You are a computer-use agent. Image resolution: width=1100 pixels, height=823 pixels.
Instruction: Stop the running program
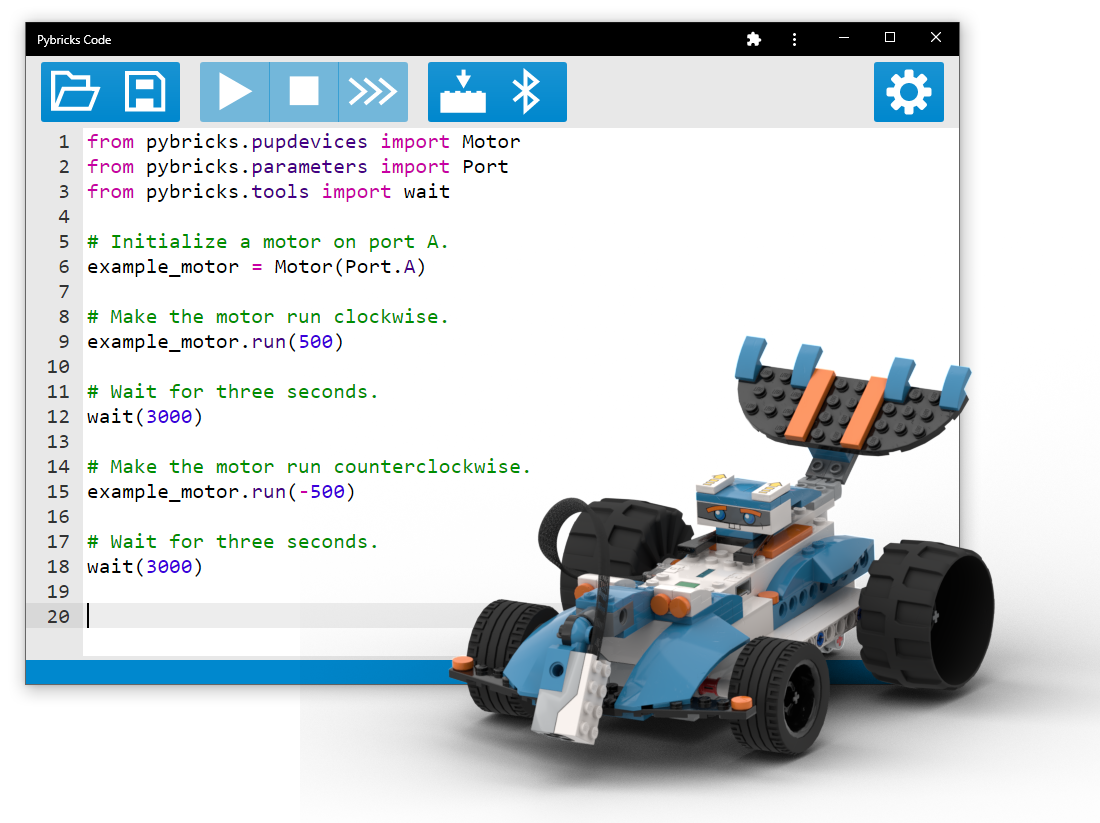pyautogui.click(x=305, y=91)
